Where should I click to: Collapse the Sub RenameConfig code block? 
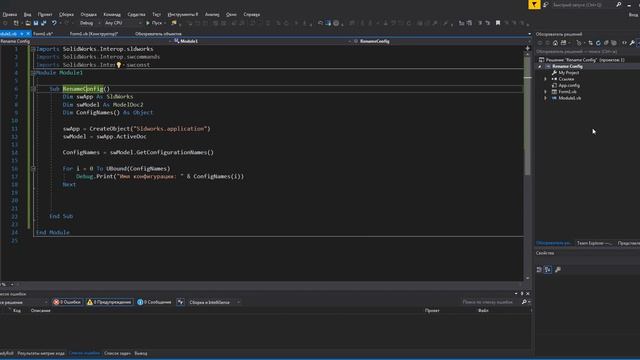point(33,89)
